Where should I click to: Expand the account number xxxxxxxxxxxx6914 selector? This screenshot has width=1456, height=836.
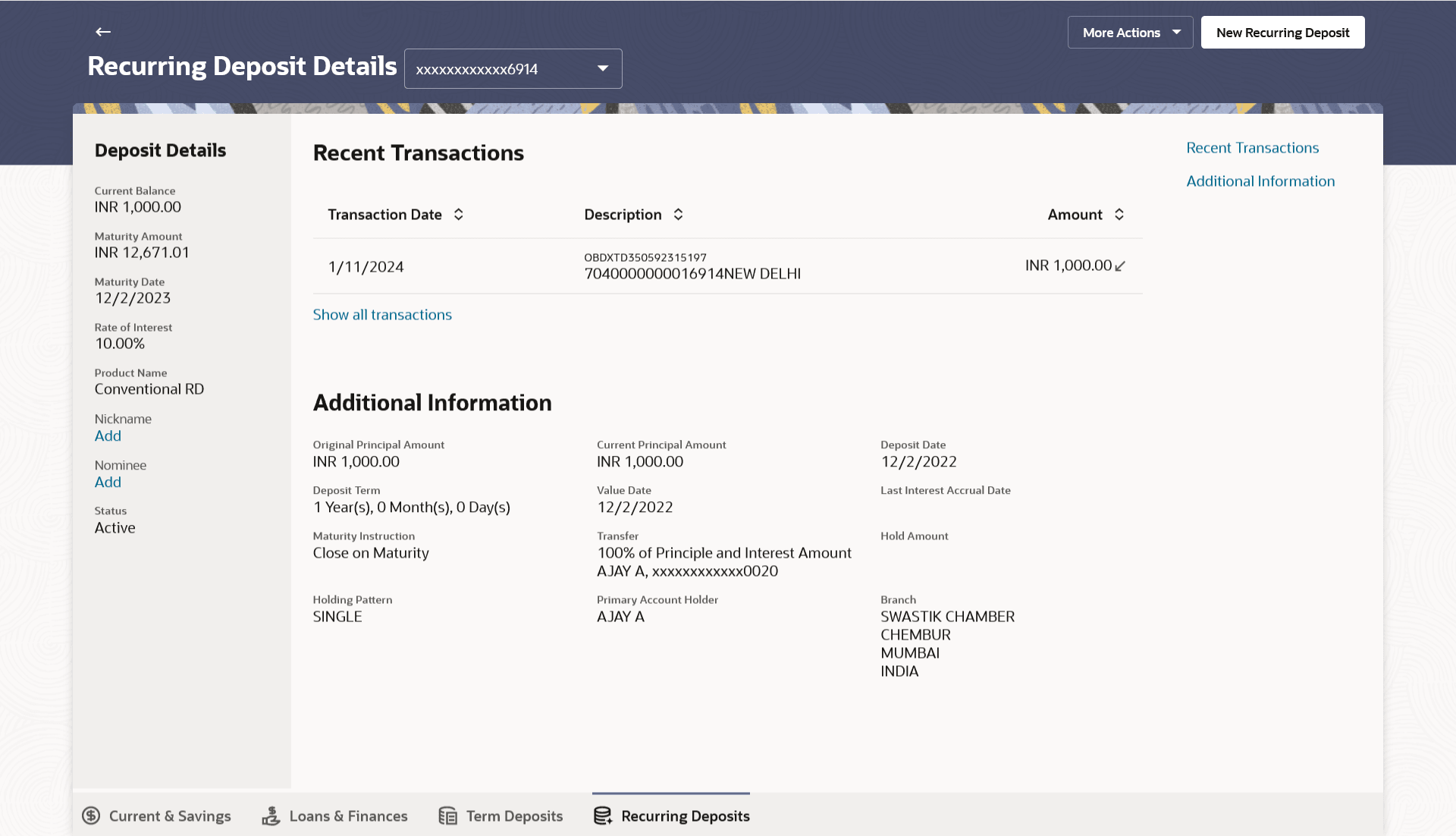point(513,69)
